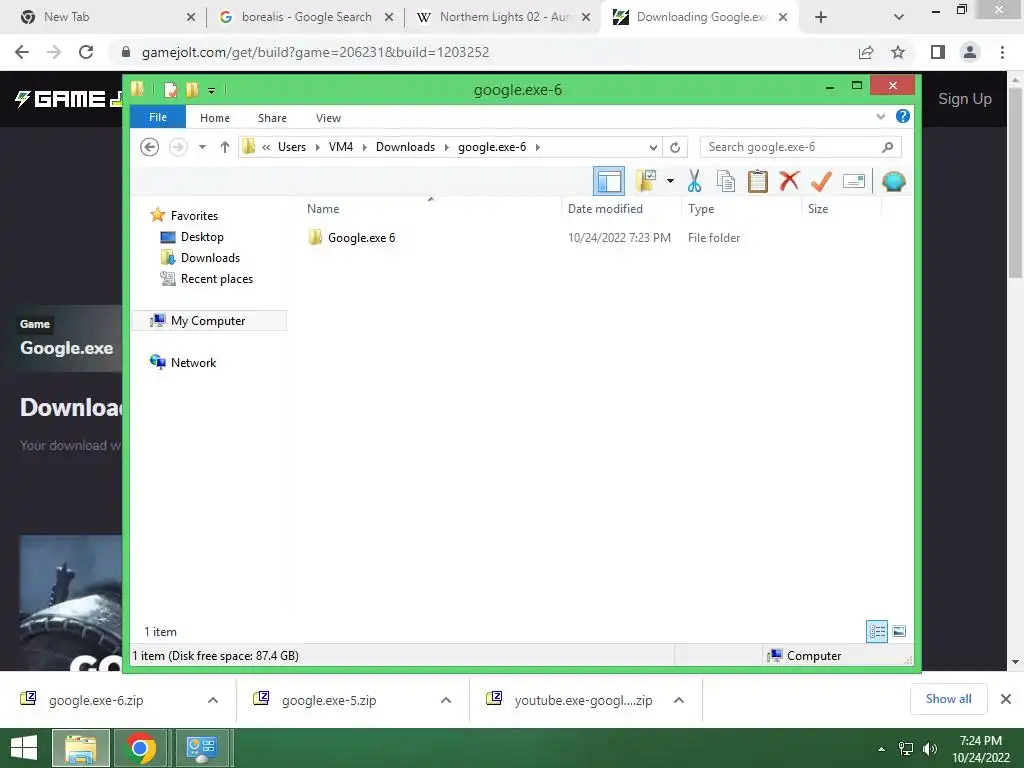Click Properties icon in Explorer title bar

(x=170, y=89)
